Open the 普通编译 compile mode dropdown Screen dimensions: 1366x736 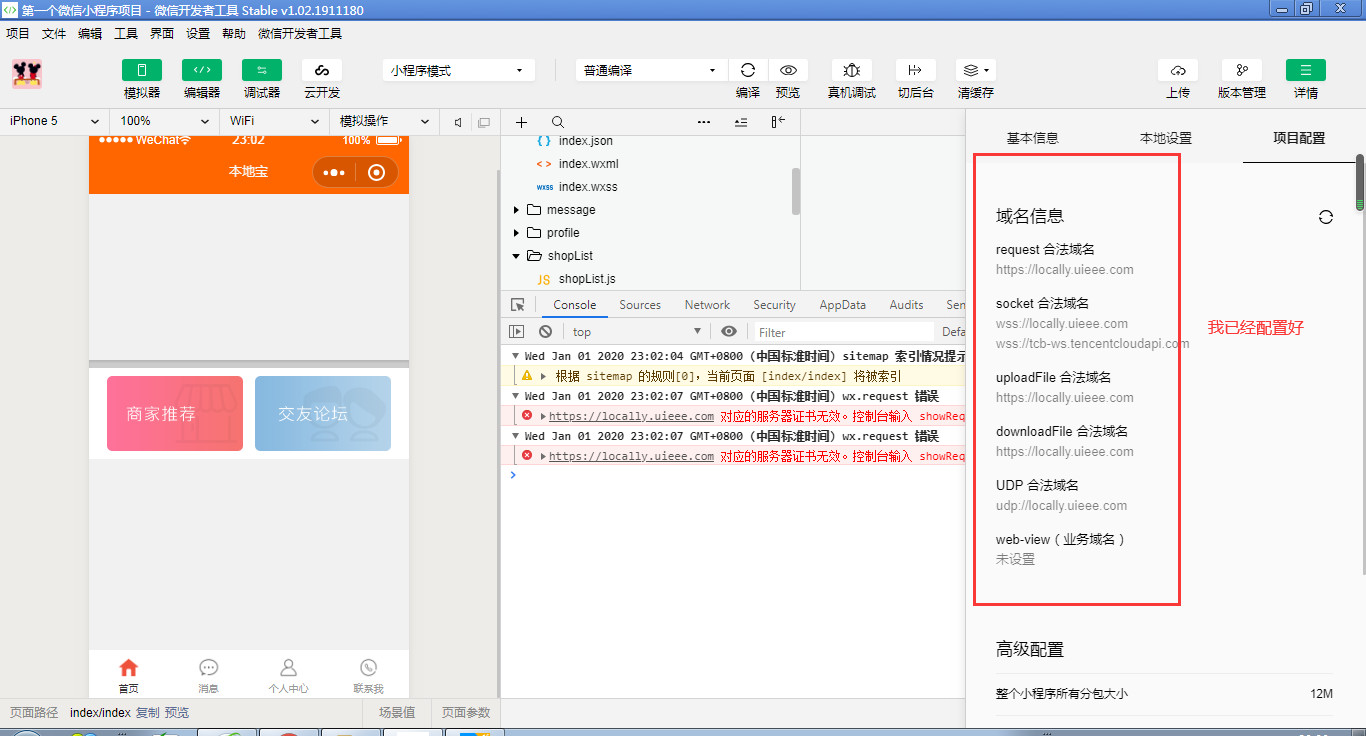(650, 70)
